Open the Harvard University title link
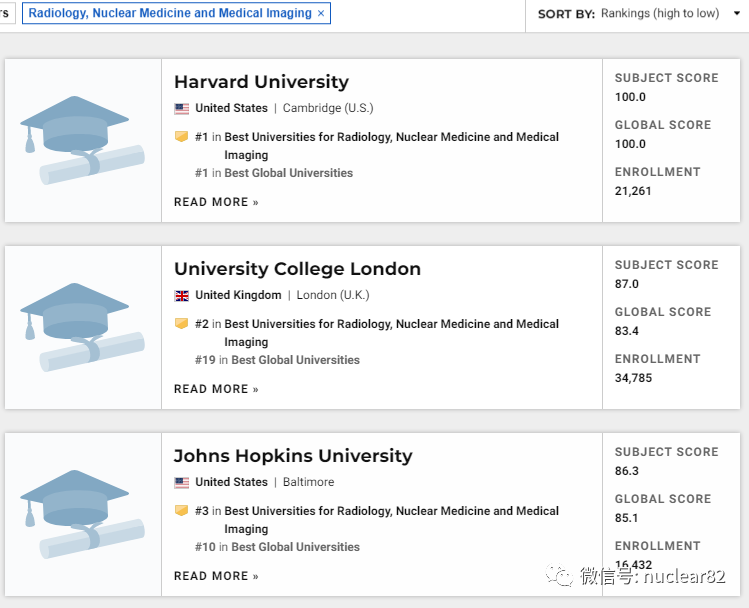The image size is (749, 608). coord(261,82)
